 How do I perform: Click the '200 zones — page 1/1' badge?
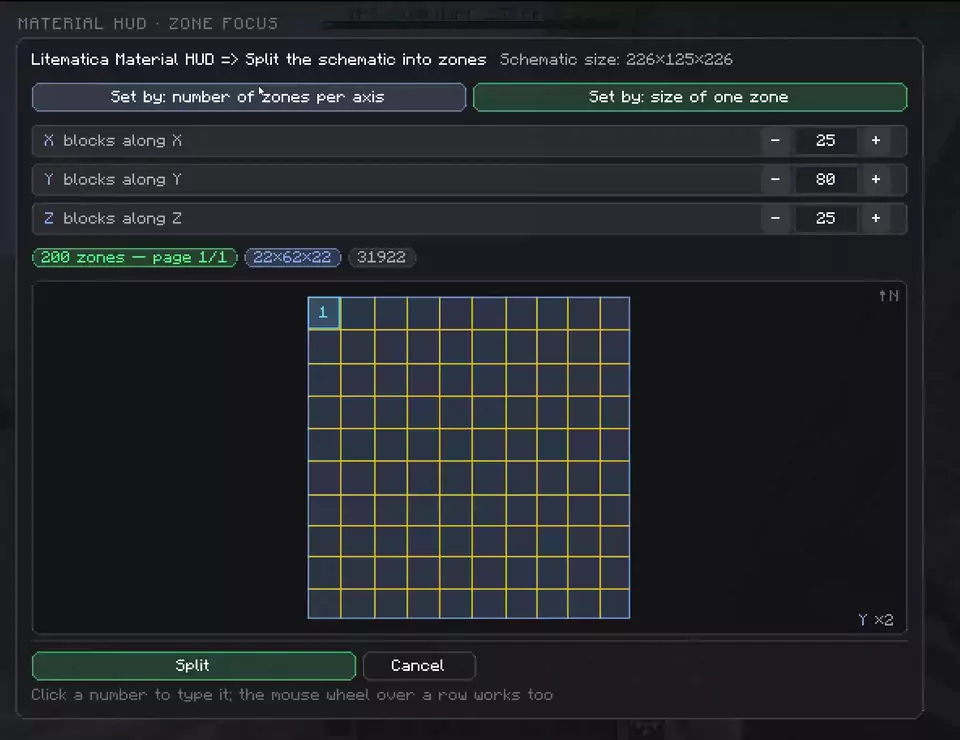pos(134,257)
